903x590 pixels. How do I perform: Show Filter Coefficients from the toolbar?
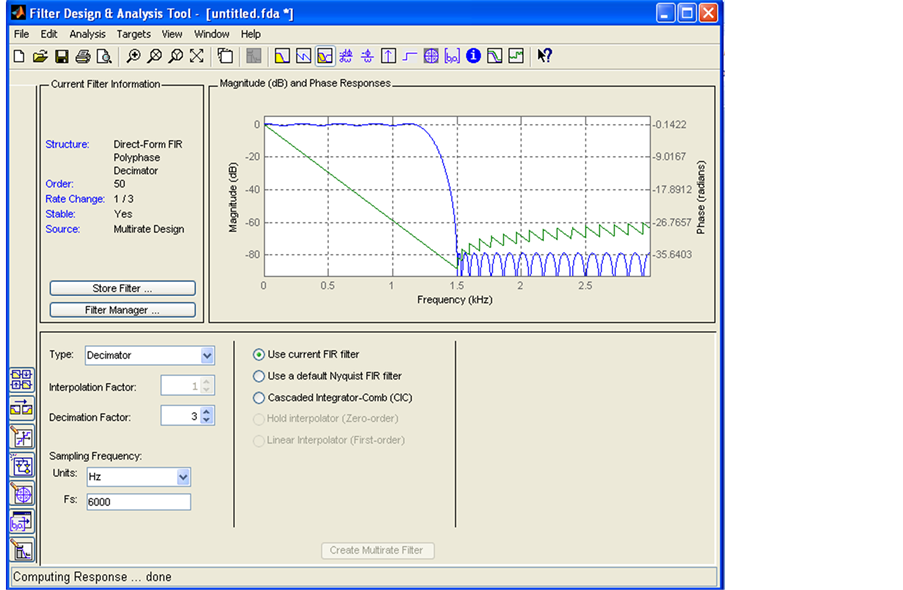pyautogui.click(x=453, y=56)
